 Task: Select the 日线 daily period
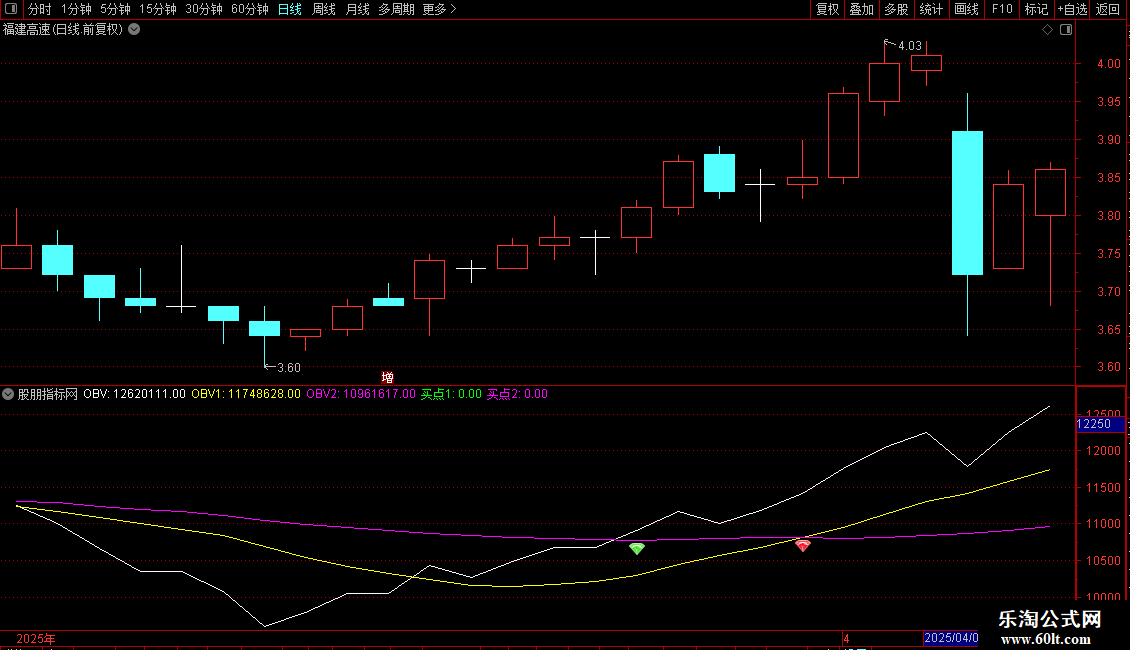coord(289,9)
